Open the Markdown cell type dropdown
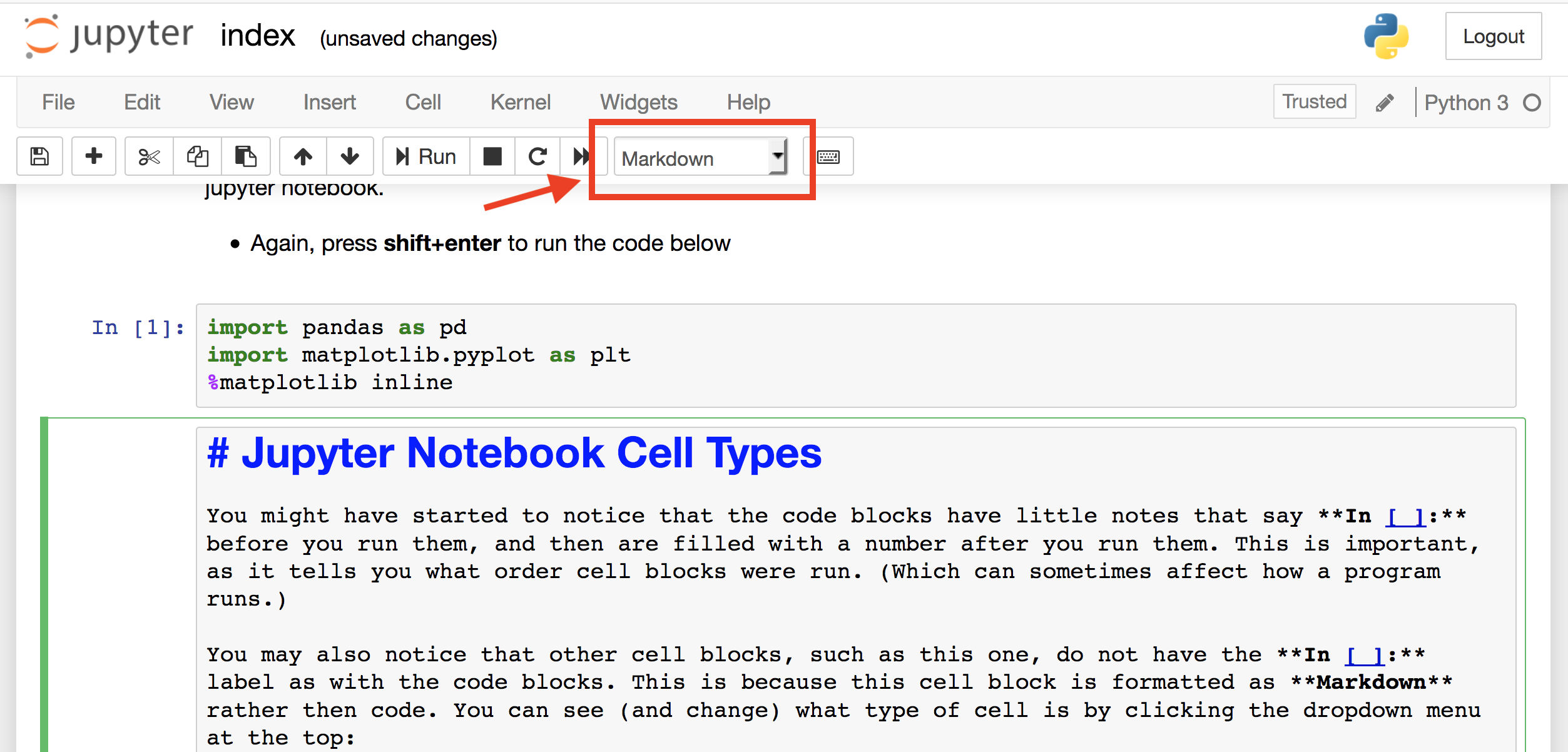 point(700,158)
